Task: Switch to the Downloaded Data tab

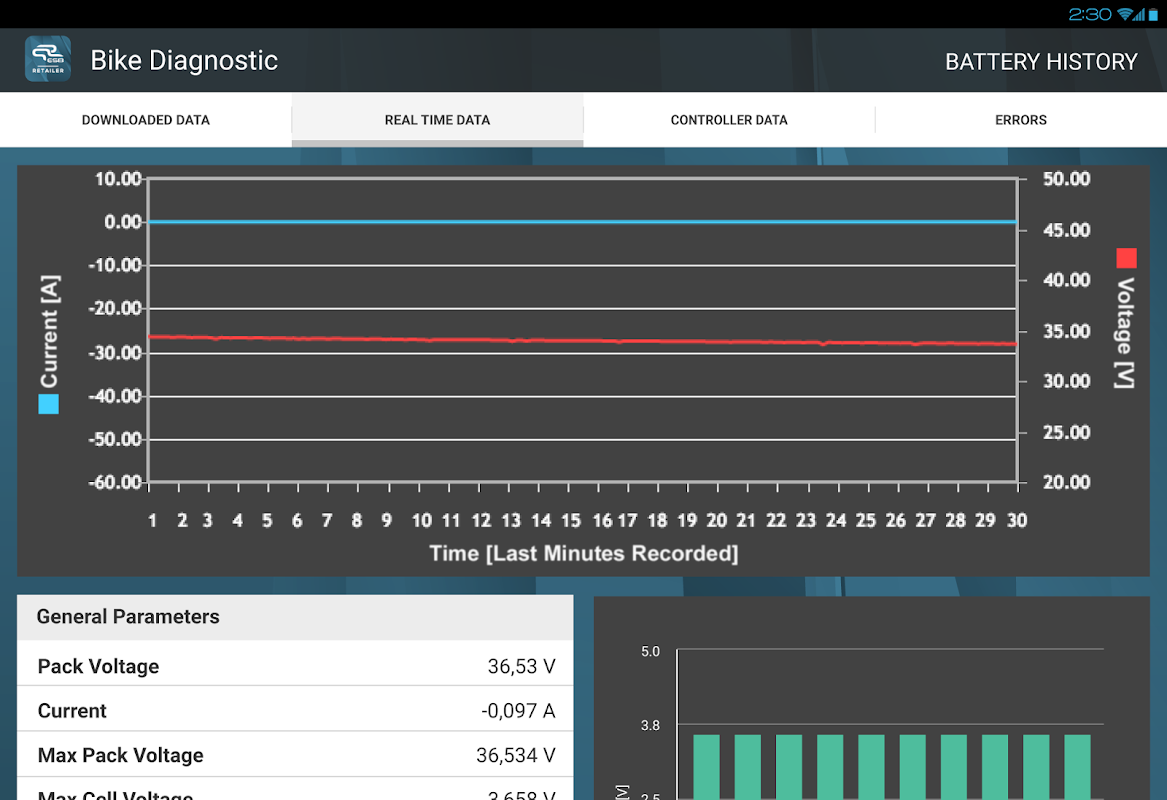Action: tap(146, 120)
